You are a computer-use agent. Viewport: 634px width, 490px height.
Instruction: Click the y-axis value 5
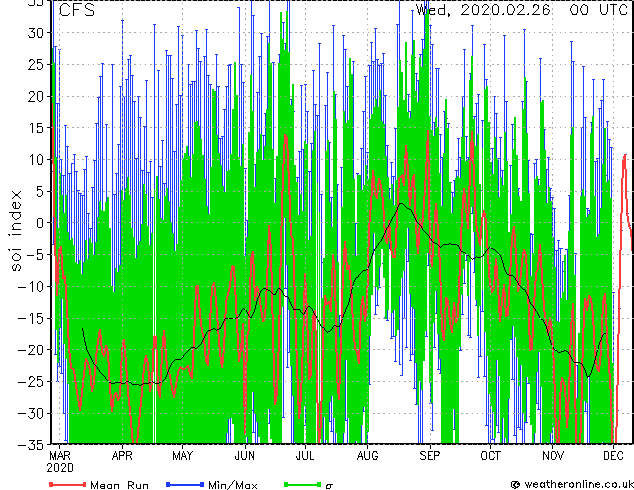coord(39,191)
